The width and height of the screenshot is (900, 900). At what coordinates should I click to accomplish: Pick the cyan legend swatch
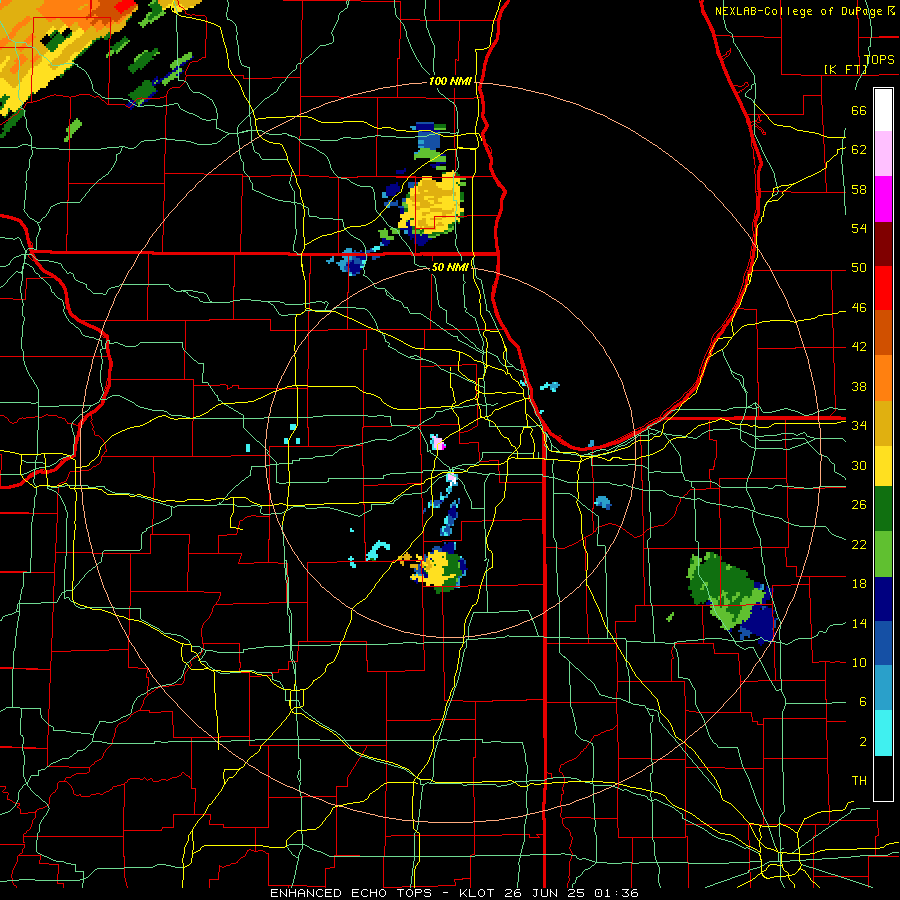click(x=883, y=733)
